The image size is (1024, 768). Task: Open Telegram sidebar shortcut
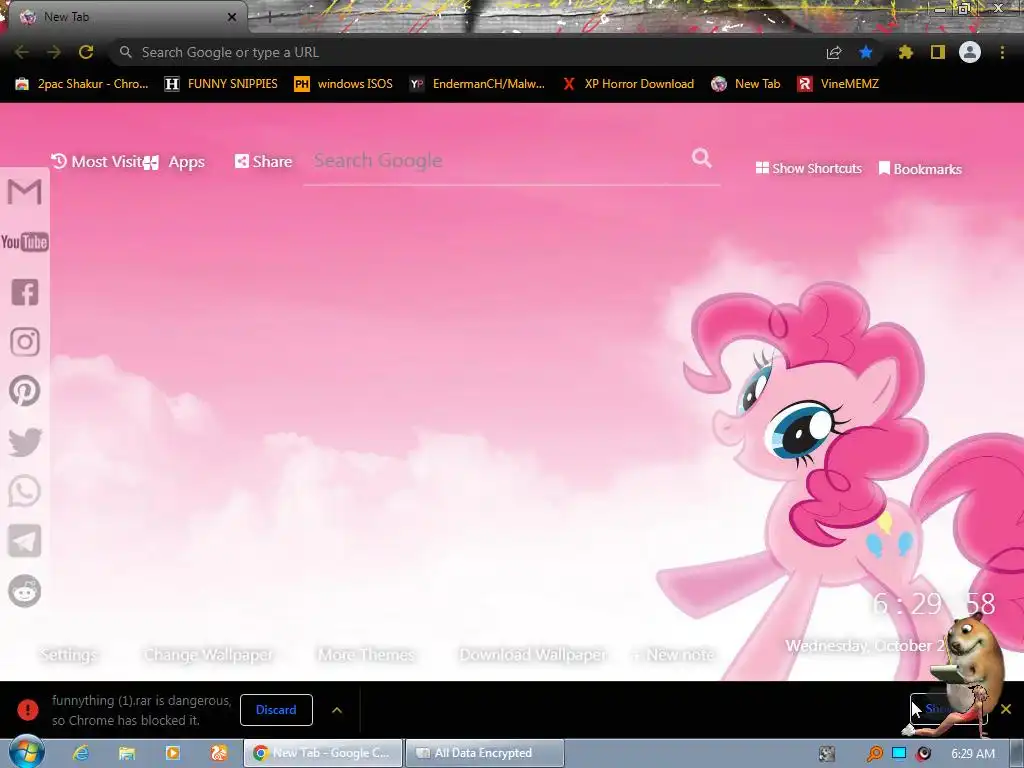point(25,541)
